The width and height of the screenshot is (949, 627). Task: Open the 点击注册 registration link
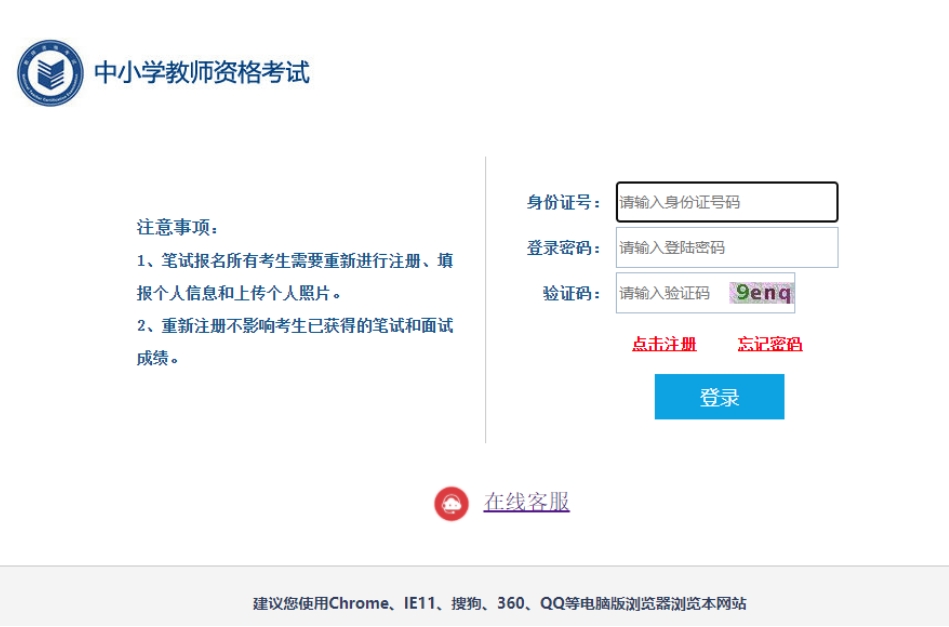point(664,344)
